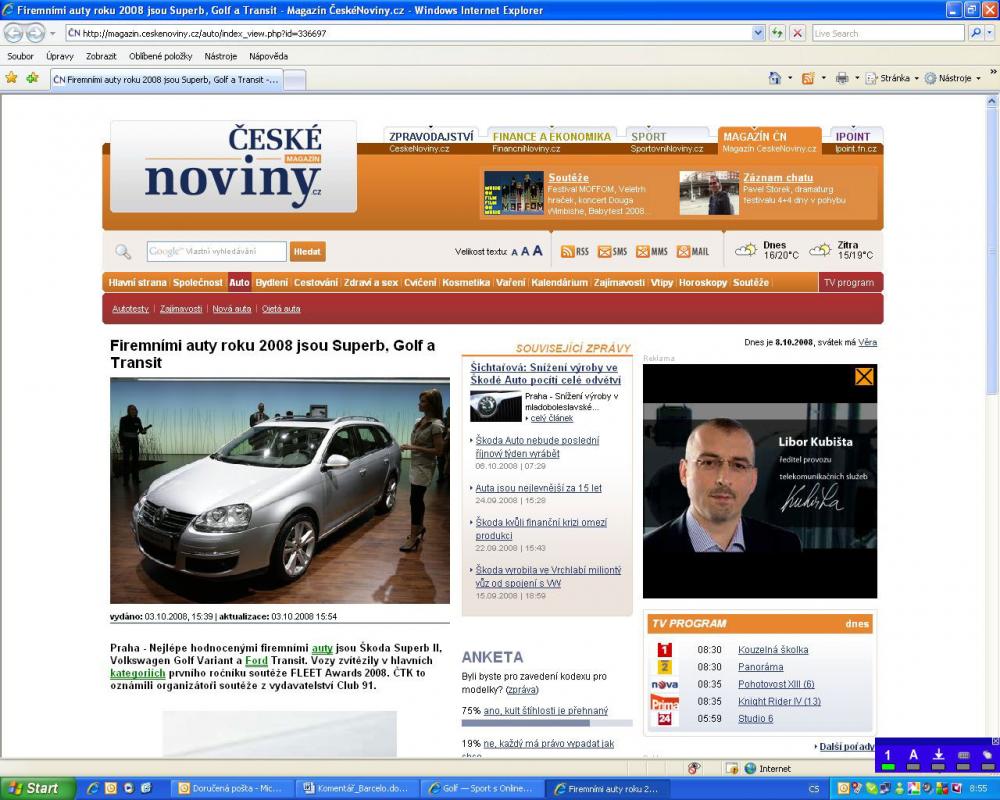
Task: Click the ČT1 channel logo
Action: click(x=665, y=649)
